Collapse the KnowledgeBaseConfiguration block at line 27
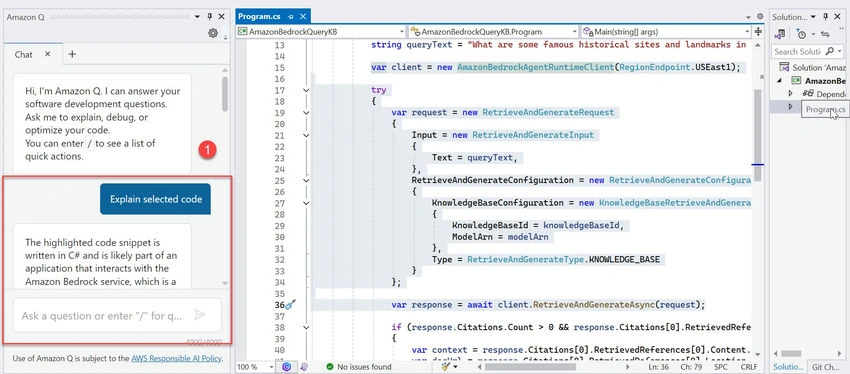 click(x=306, y=203)
